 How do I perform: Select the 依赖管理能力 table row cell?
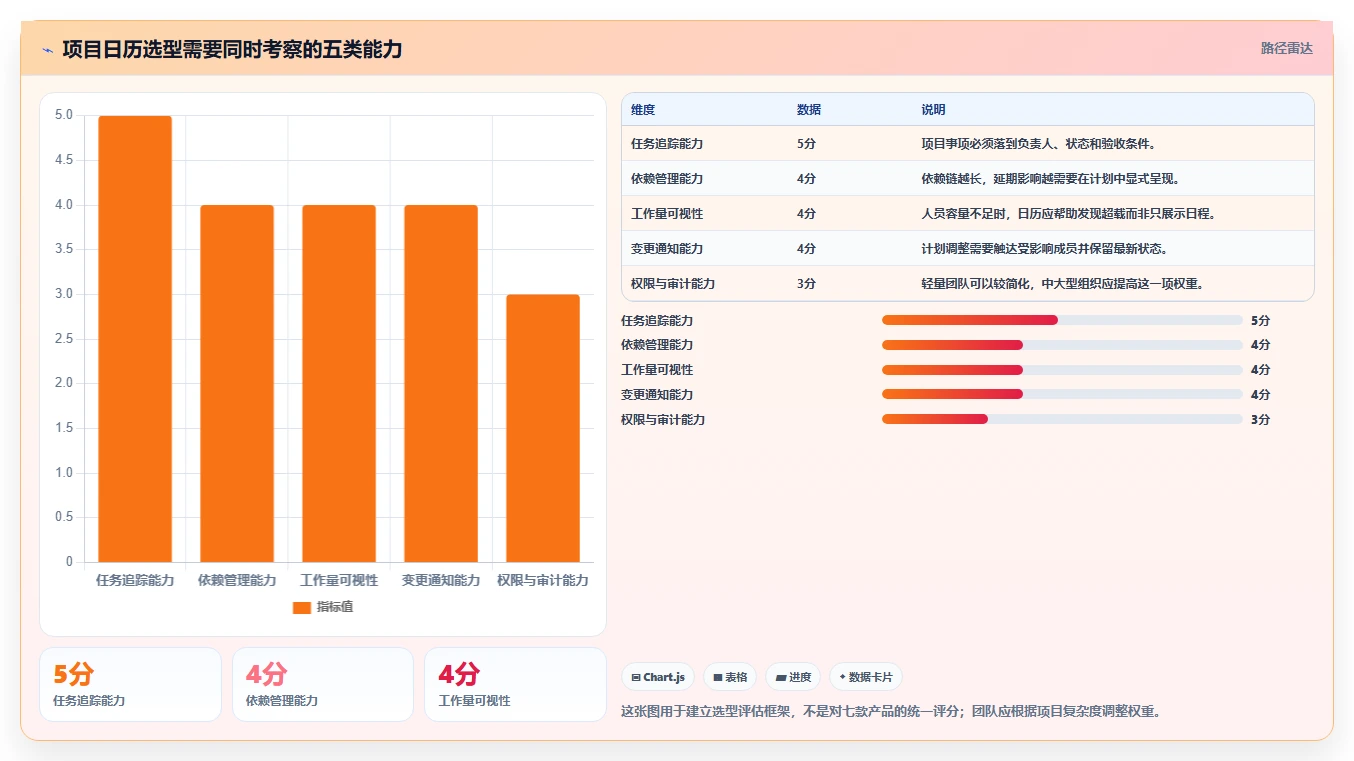click(667, 179)
